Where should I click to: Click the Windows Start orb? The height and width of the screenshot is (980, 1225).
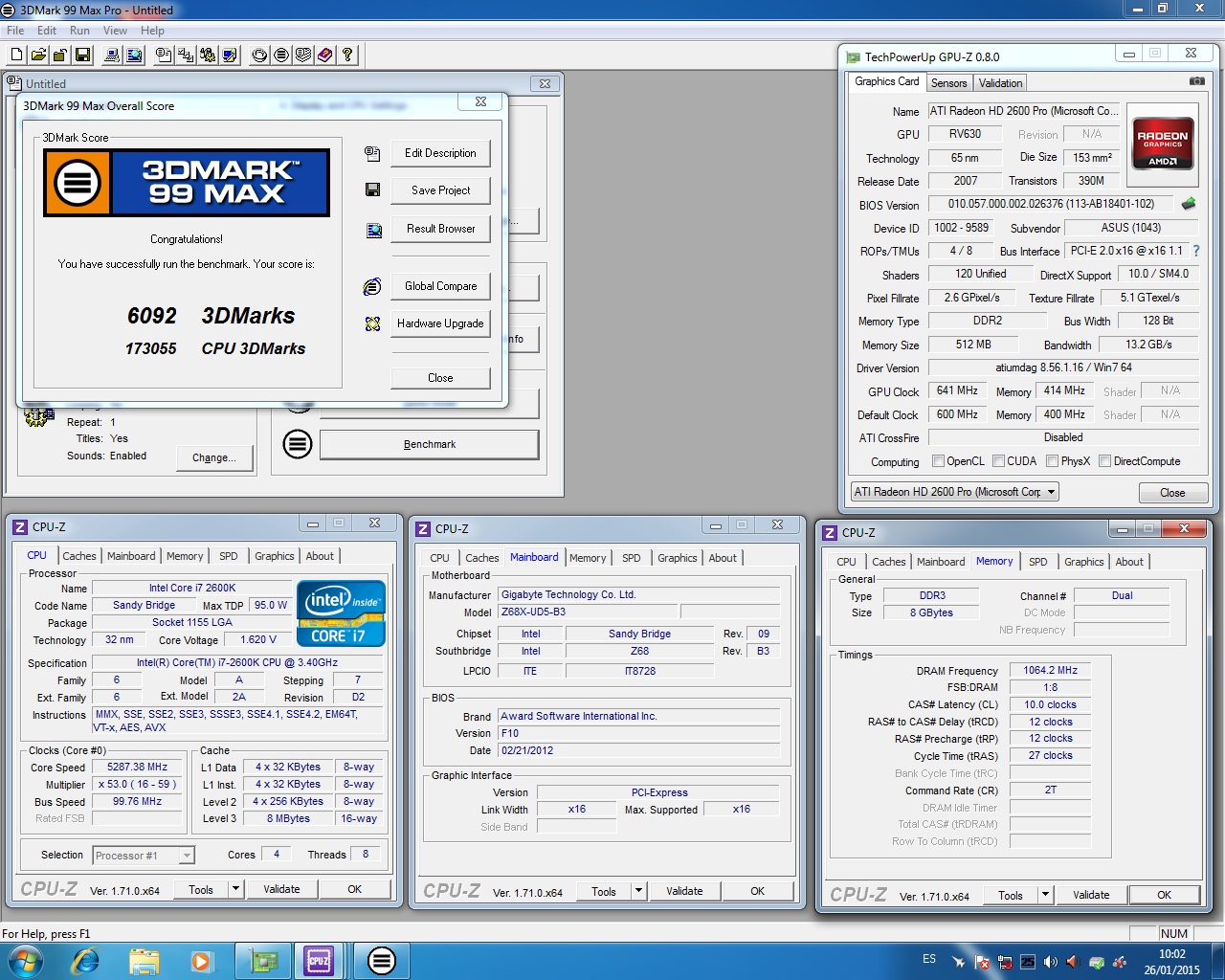pos(25,961)
